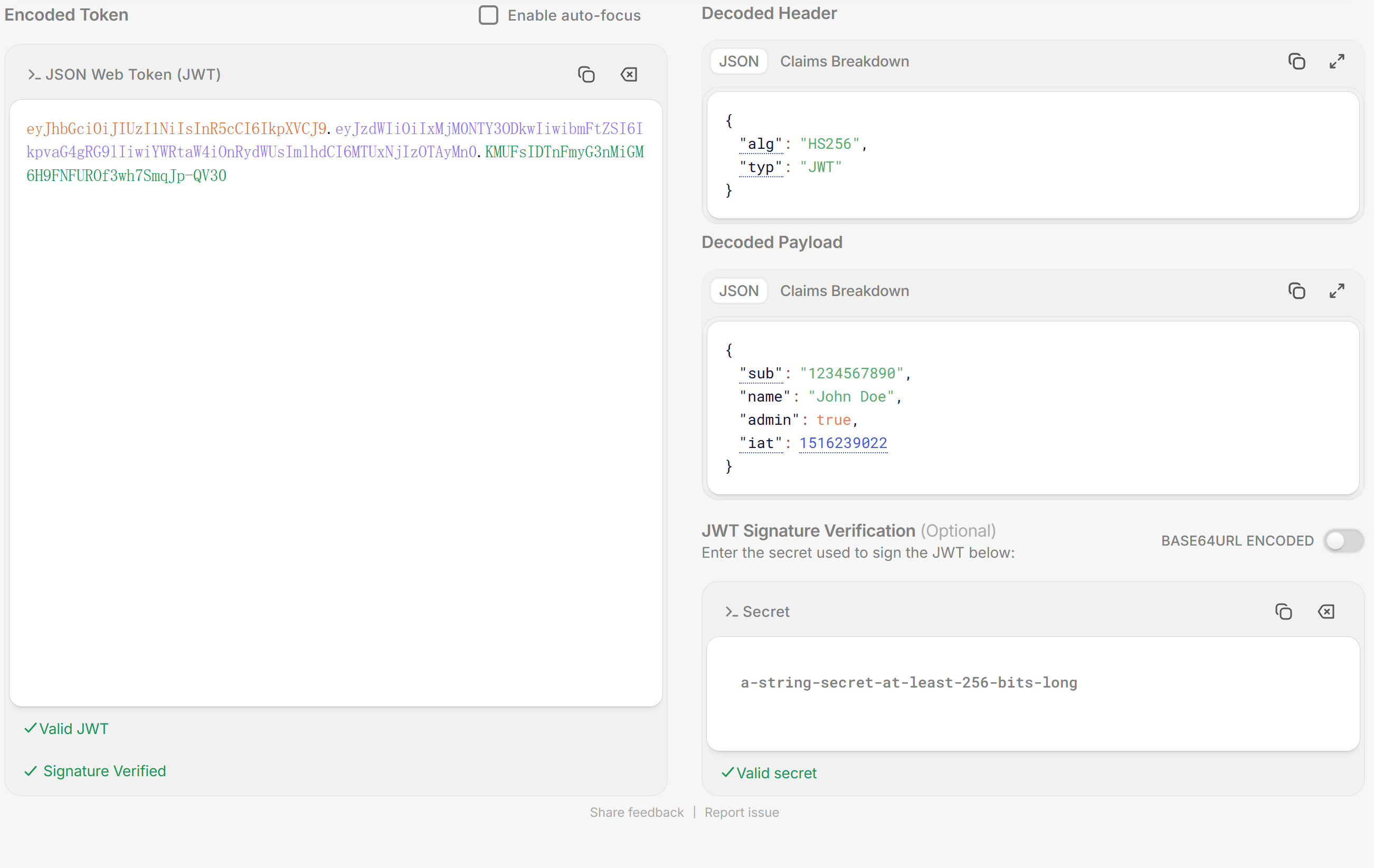The width and height of the screenshot is (1374, 868).
Task: Click the admin value true
Action: pos(833,421)
